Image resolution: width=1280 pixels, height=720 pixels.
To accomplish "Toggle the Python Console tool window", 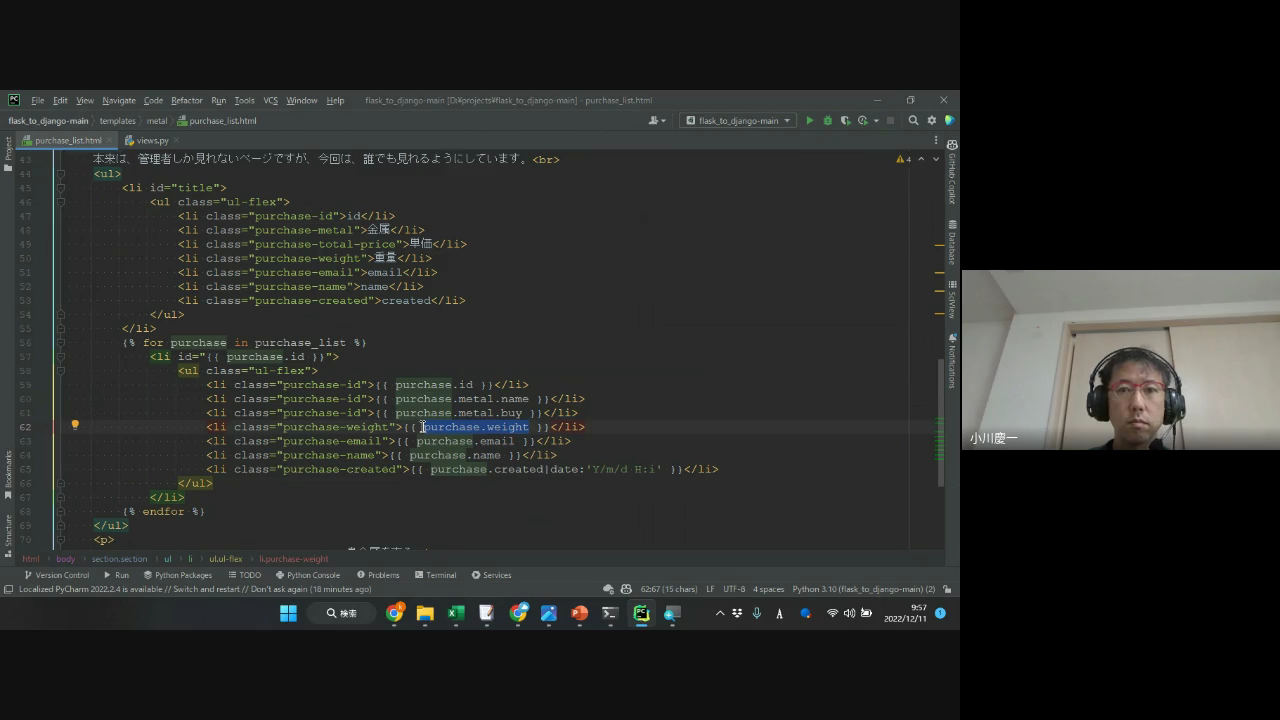I will click(x=308, y=575).
